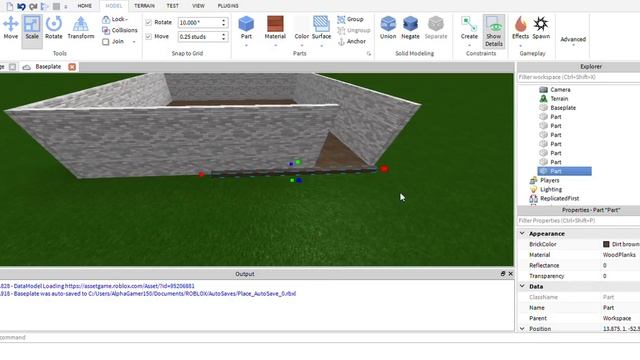Click the Separate button

point(436,28)
